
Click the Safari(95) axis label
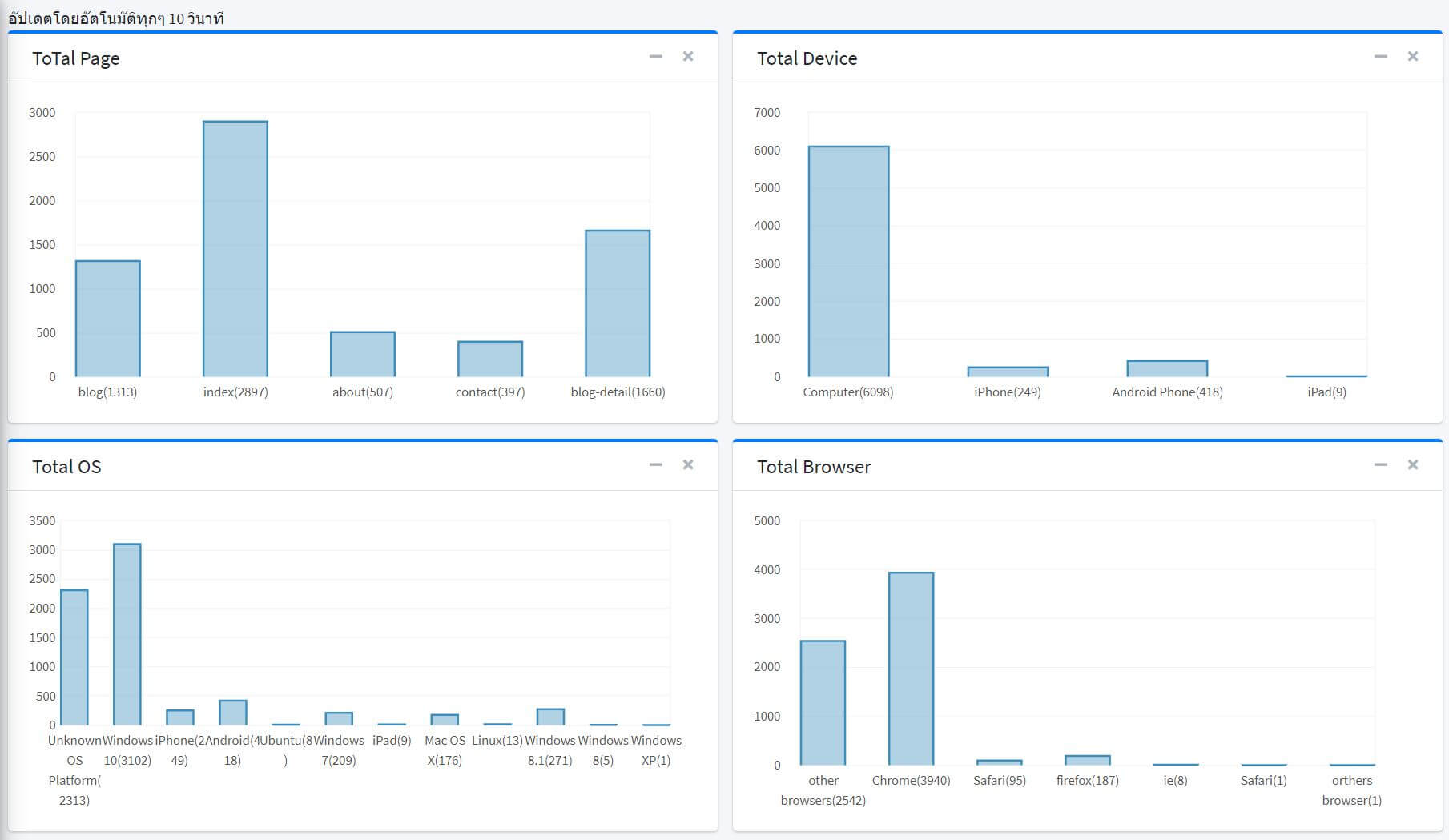[999, 779]
